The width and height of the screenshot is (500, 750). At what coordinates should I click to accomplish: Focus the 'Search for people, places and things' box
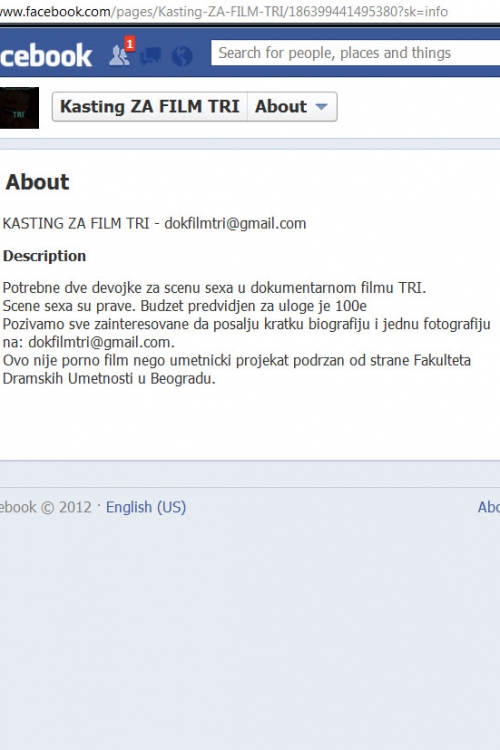pyautogui.click(x=356, y=53)
